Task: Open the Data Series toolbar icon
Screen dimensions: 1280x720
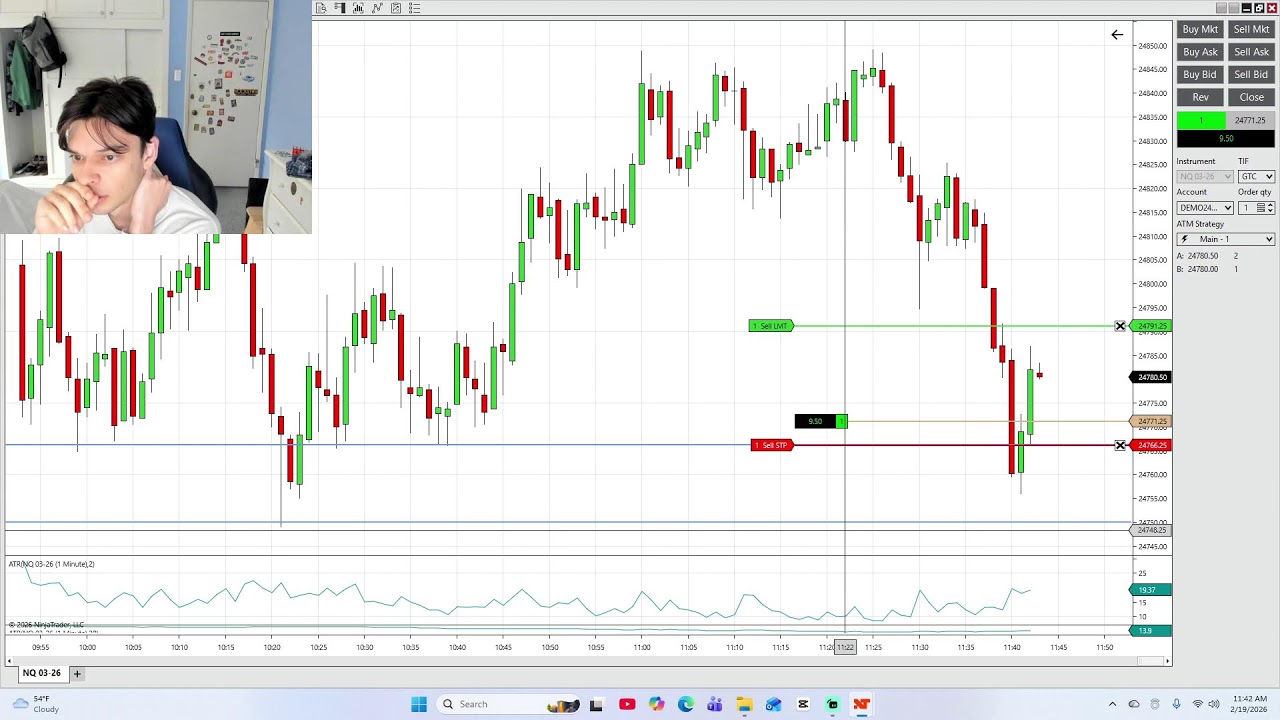Action: 321,8
